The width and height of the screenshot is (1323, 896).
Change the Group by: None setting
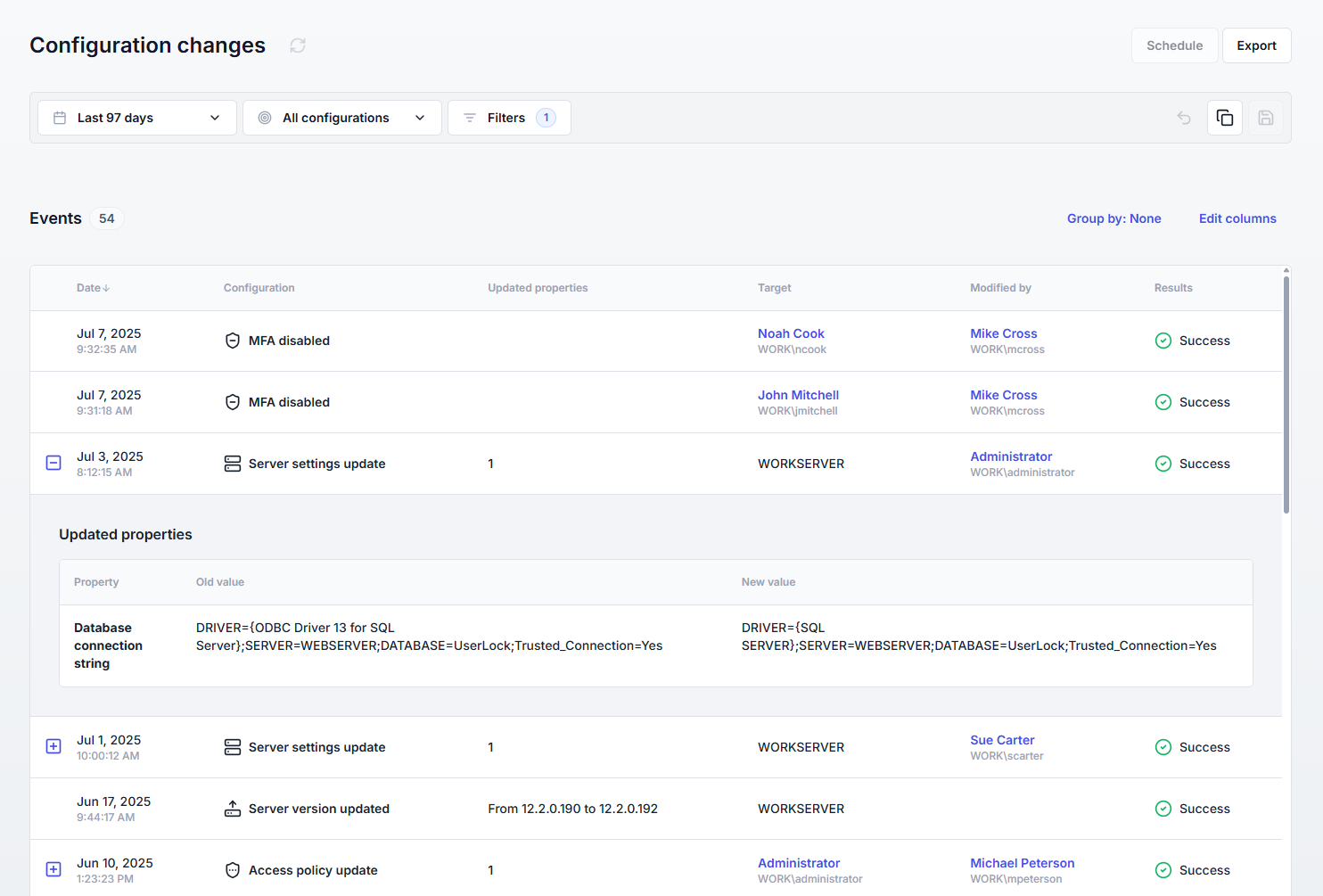click(x=1113, y=218)
